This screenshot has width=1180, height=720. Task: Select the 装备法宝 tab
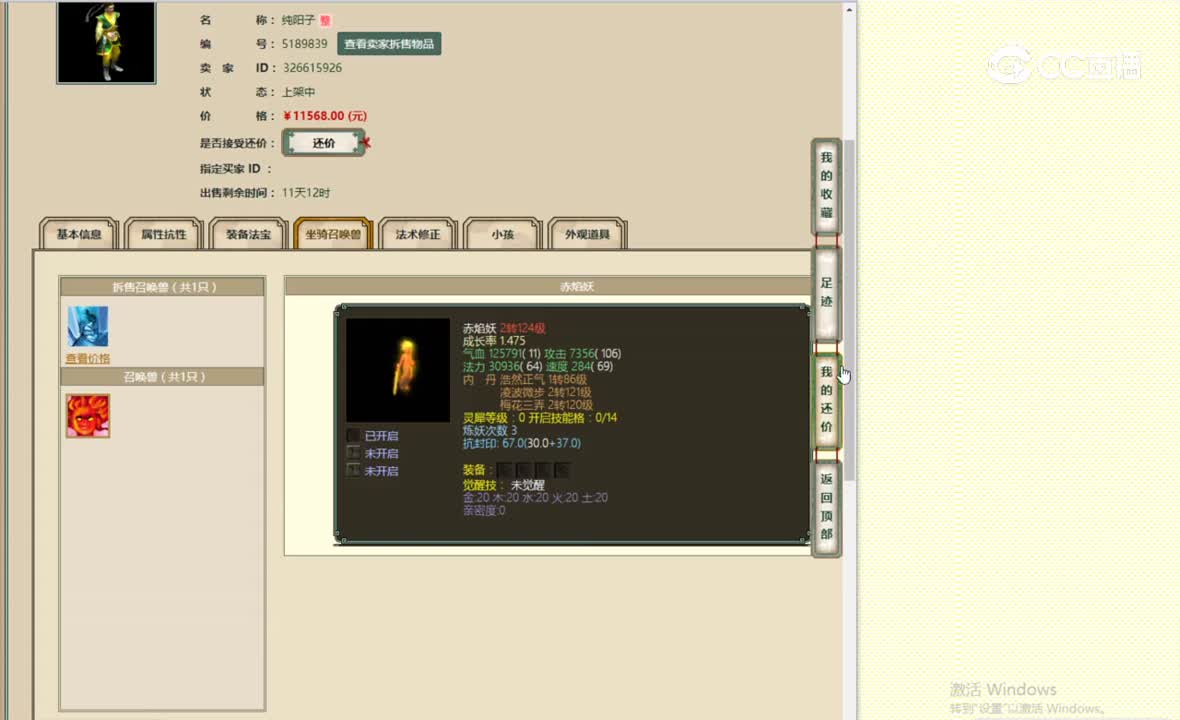point(248,234)
